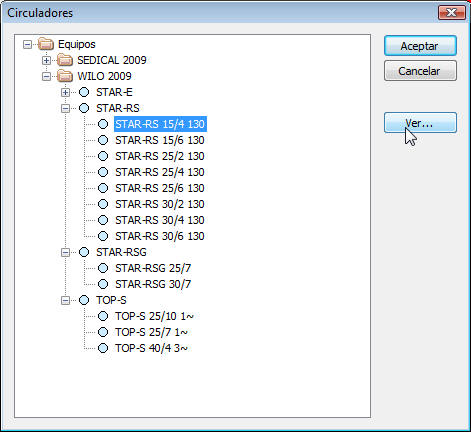The image size is (471, 432).
Task: Collapse the WILO 2009 node
Action: (46, 76)
